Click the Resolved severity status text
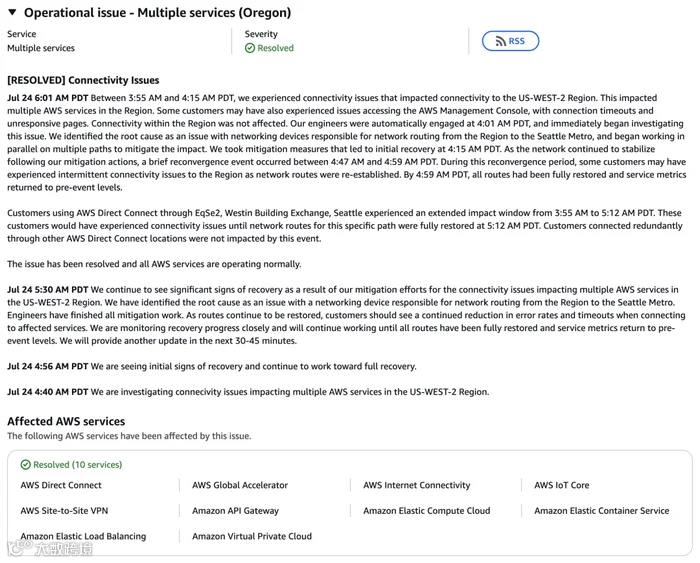The height and width of the screenshot is (563, 700). (x=275, y=48)
